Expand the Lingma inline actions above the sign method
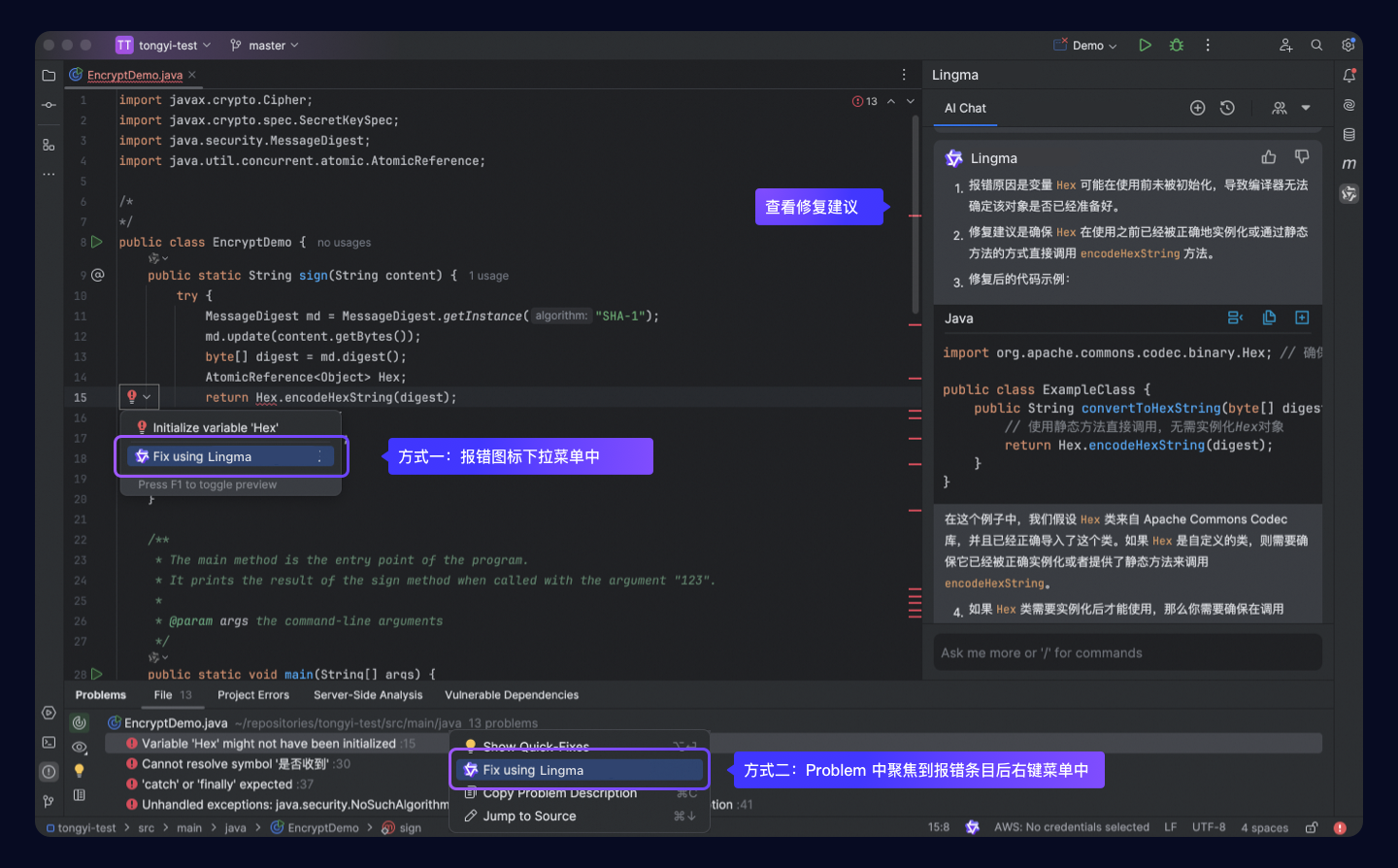 pyautogui.click(x=157, y=258)
